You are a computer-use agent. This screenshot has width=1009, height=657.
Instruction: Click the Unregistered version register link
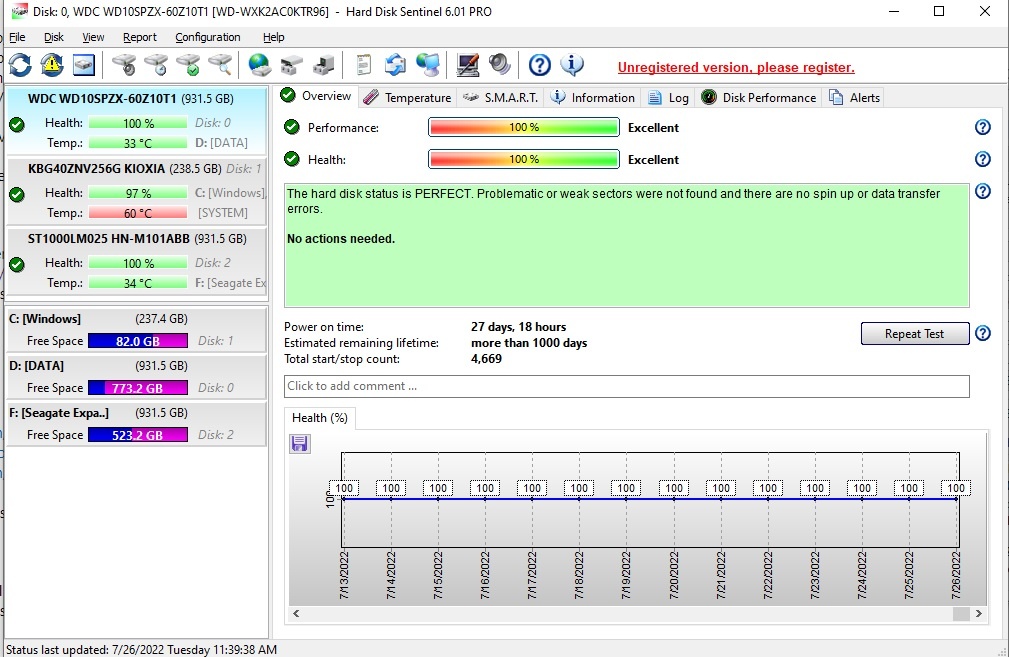736,68
